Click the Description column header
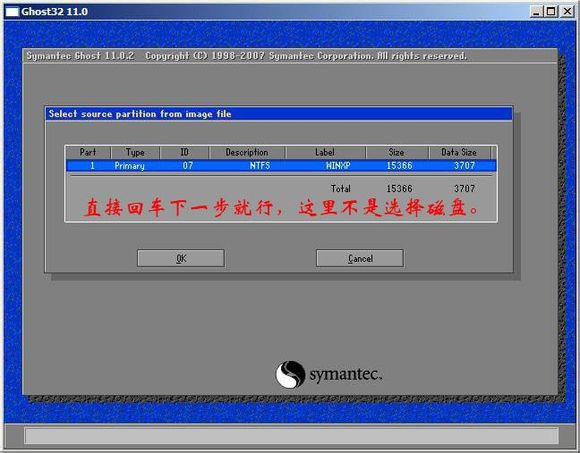The image size is (580, 453). point(247,152)
